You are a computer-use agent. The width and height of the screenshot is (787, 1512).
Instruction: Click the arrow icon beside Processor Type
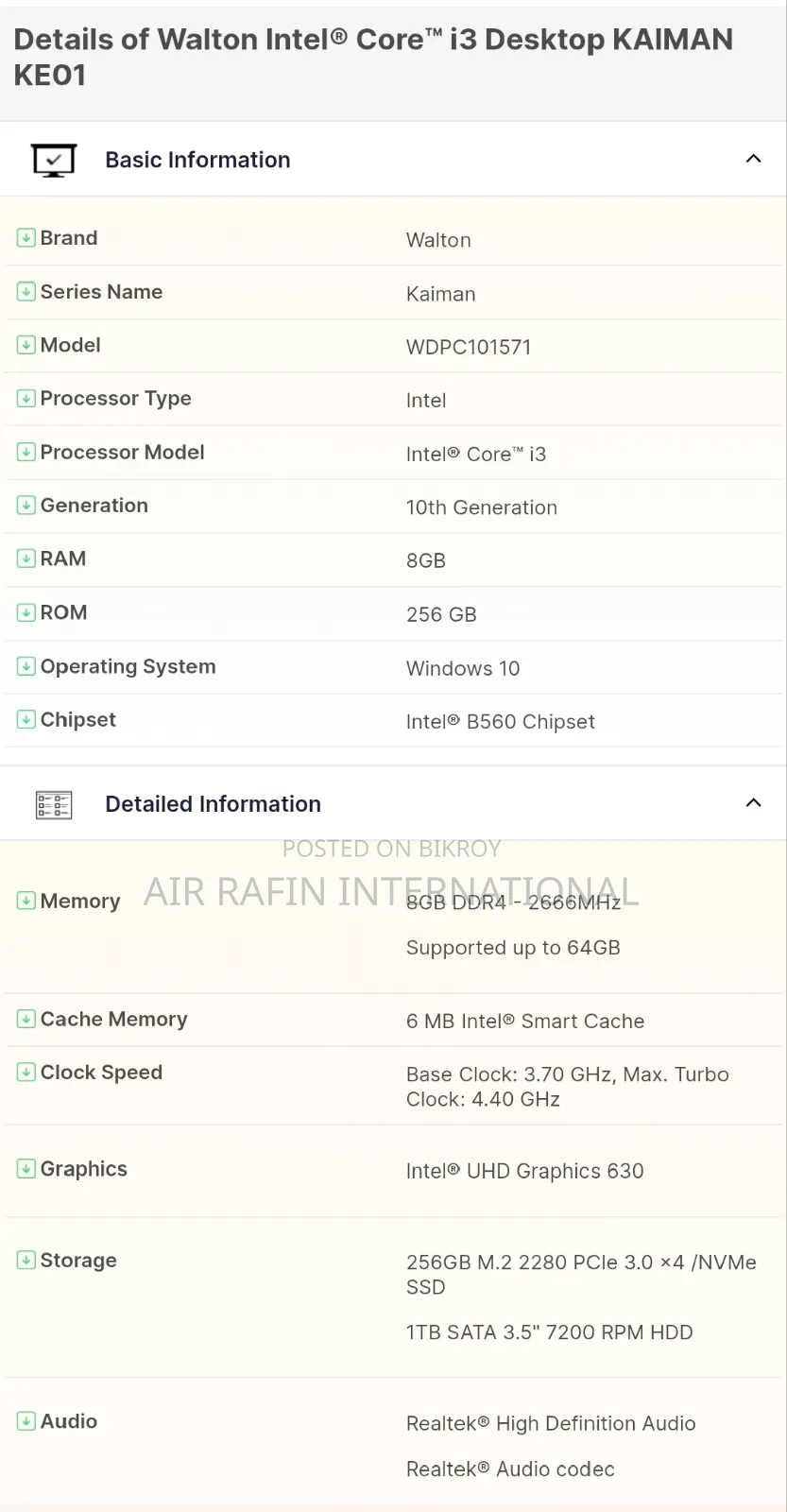26,399
